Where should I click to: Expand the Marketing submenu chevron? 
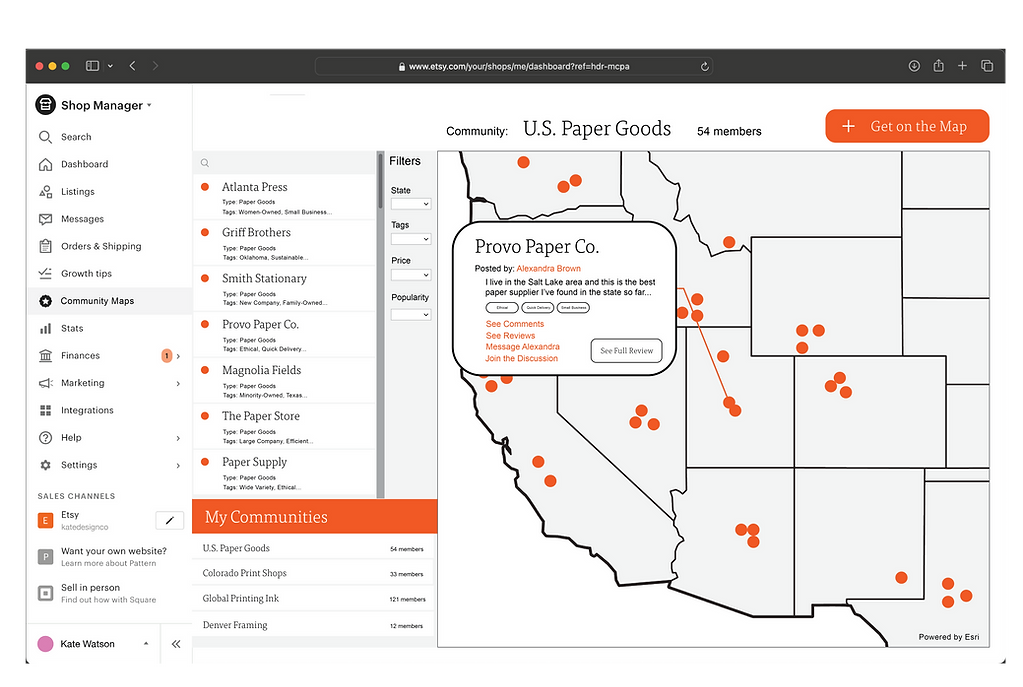click(178, 384)
